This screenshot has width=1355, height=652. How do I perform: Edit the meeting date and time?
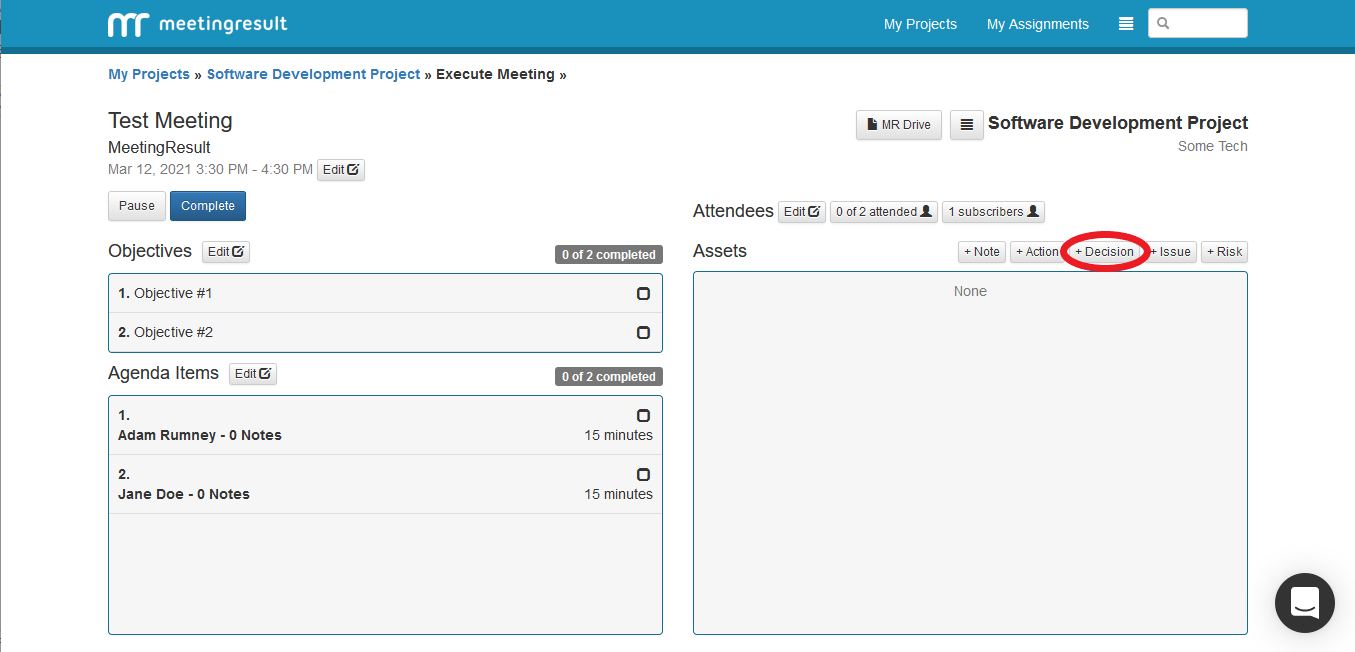click(341, 170)
